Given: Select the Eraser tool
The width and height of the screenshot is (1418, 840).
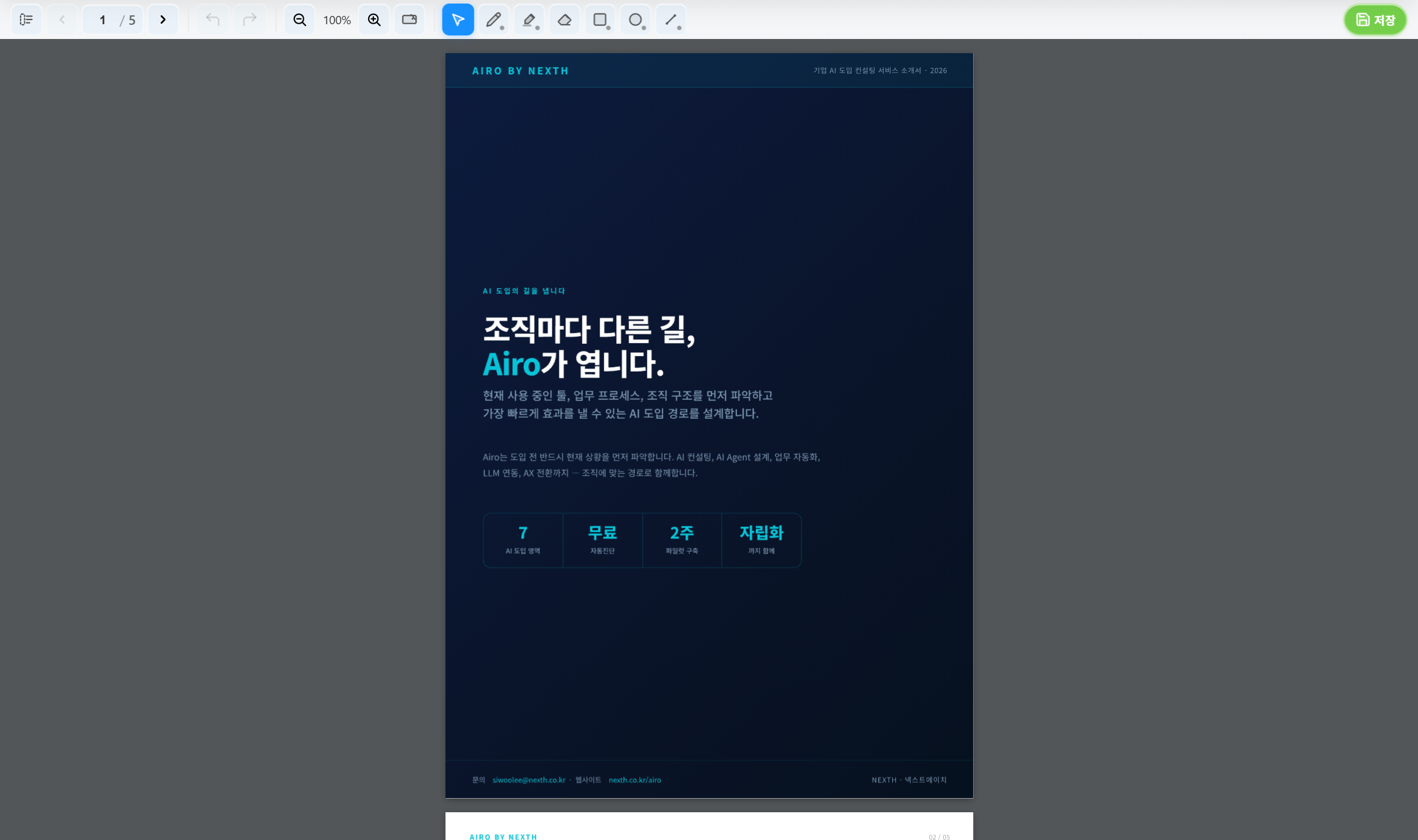Looking at the screenshot, I should click(564, 19).
